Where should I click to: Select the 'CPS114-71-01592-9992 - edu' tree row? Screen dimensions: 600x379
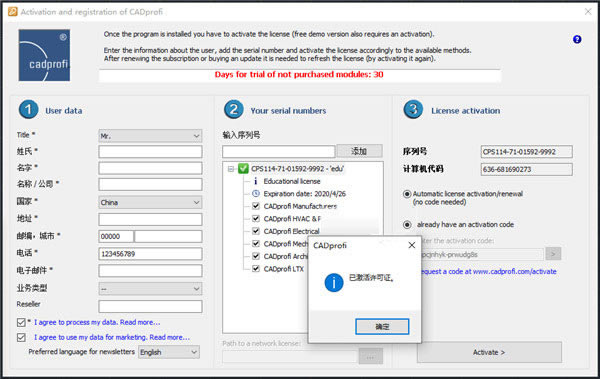298,168
